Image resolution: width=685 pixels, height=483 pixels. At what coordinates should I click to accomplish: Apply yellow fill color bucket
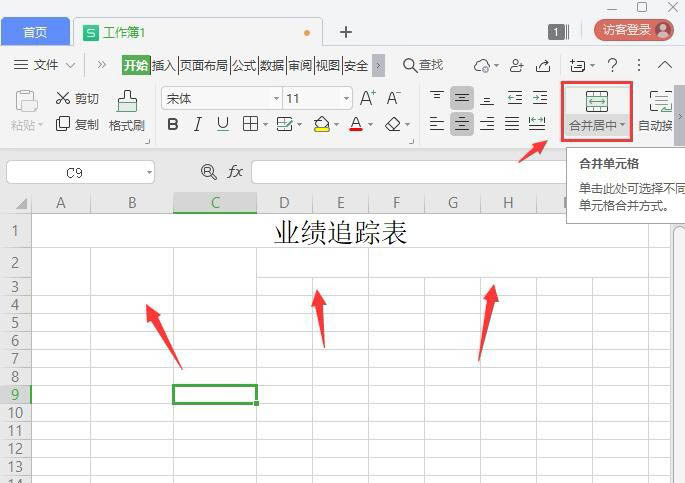coord(322,124)
